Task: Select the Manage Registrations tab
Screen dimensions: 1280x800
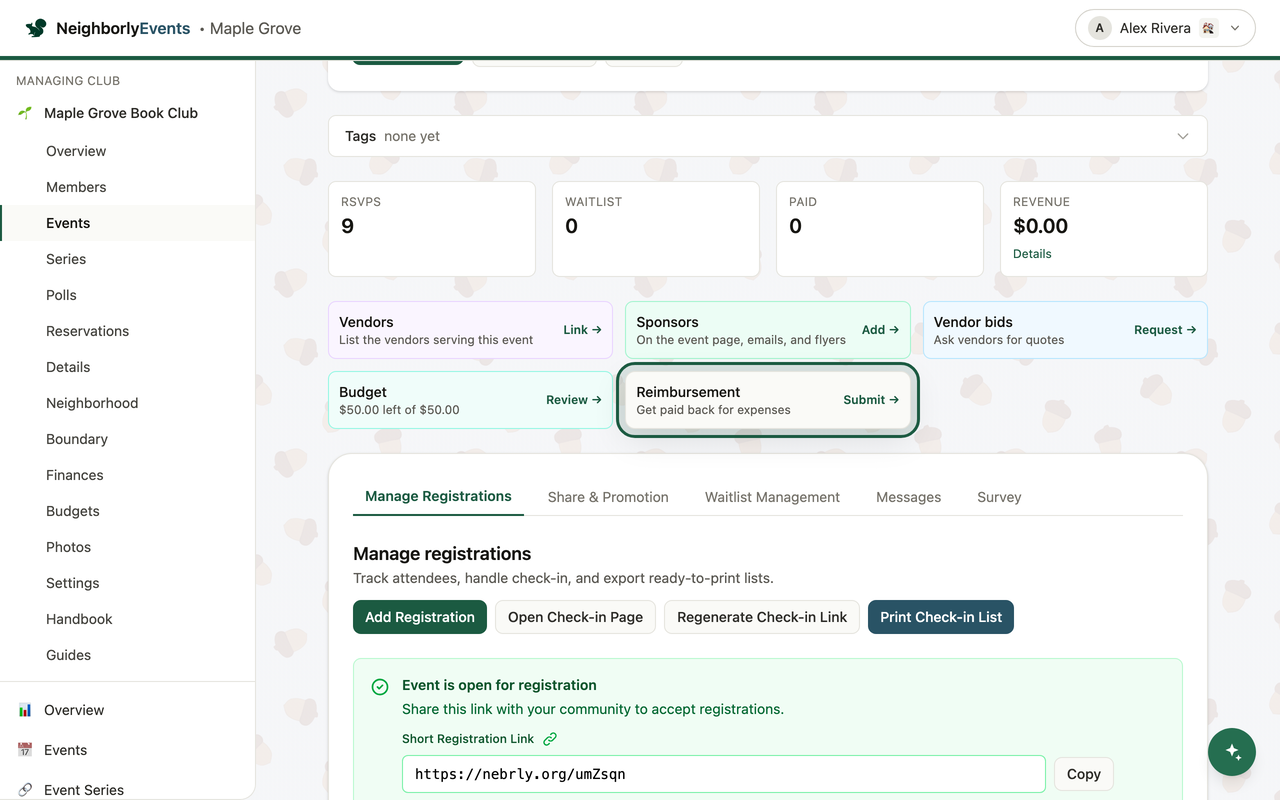Action: (x=438, y=496)
